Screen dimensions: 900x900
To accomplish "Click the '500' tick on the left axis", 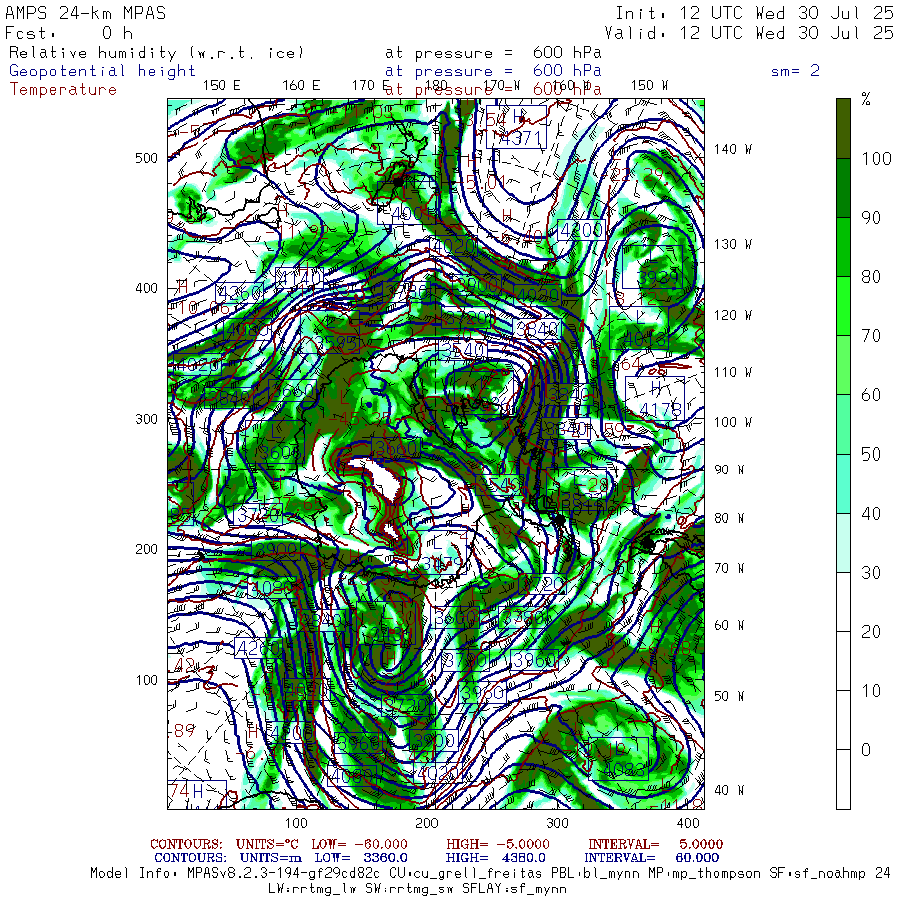I will 146,158.
